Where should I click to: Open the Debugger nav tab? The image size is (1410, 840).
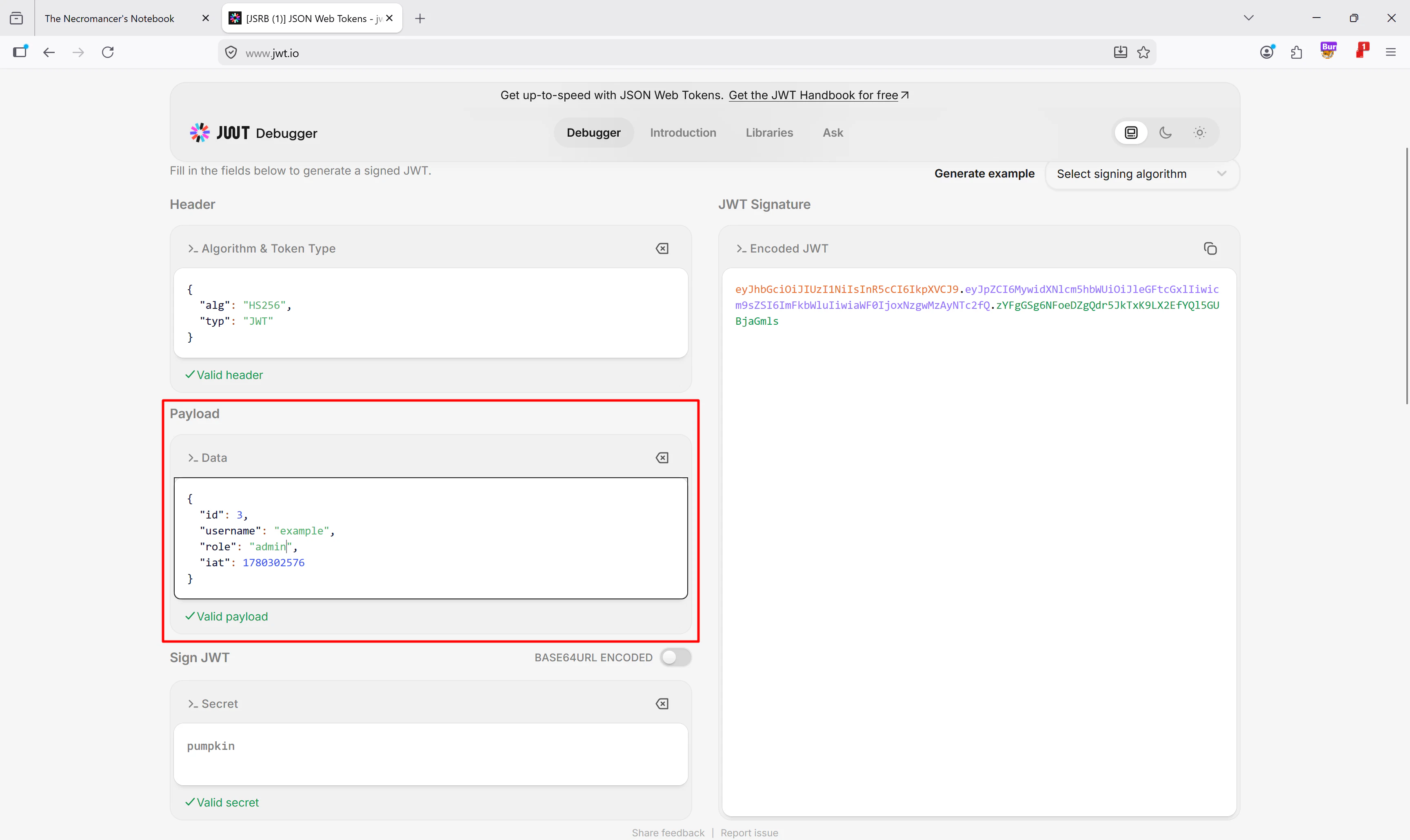tap(593, 133)
